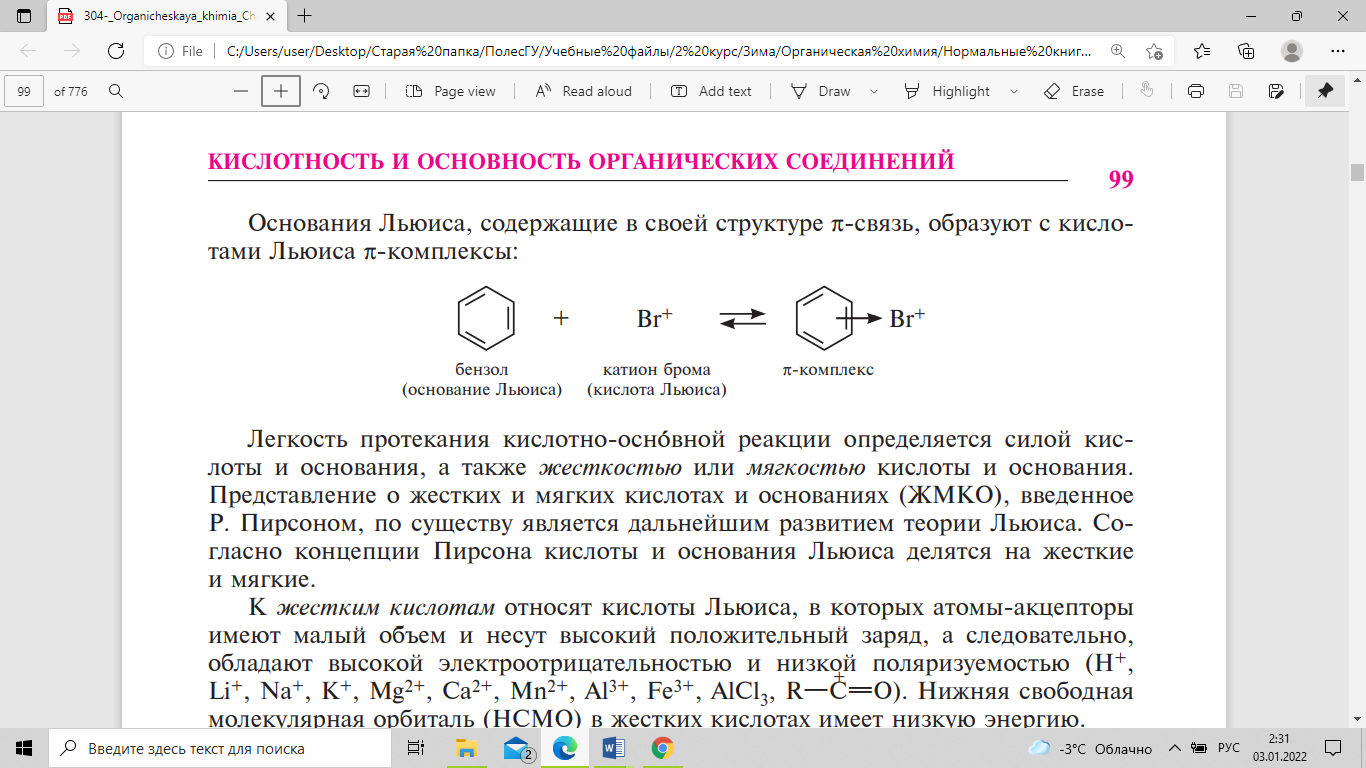Open the weather widget -3°C Облачно
Image resolution: width=1366 pixels, height=768 pixels.
[1090, 748]
